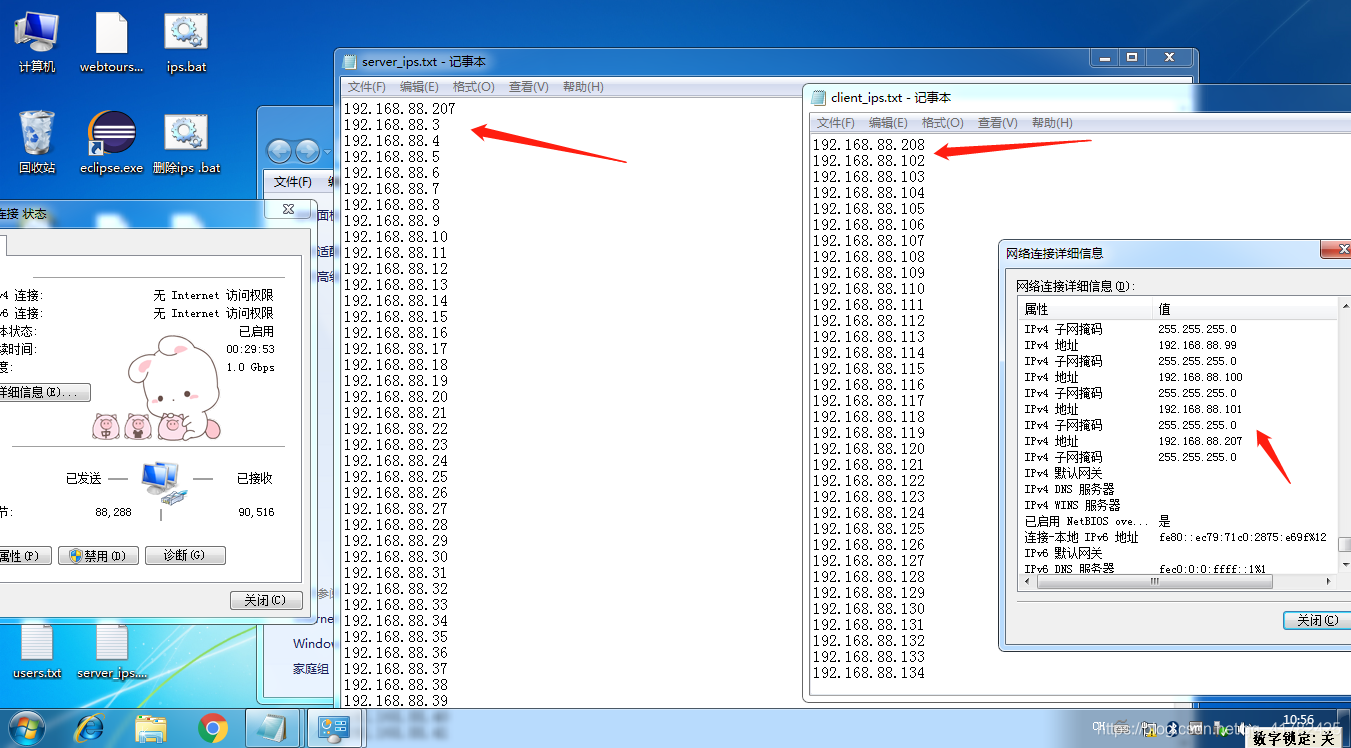The height and width of the screenshot is (748, 1351).
Task: Click the 值 column header in details list
Action: [1244, 309]
